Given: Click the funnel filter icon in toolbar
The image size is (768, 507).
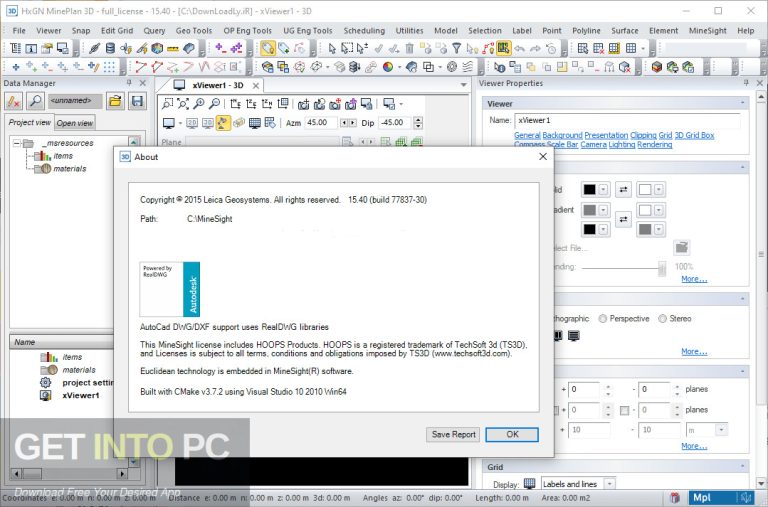Looking at the screenshot, I should pyautogui.click(x=456, y=48).
